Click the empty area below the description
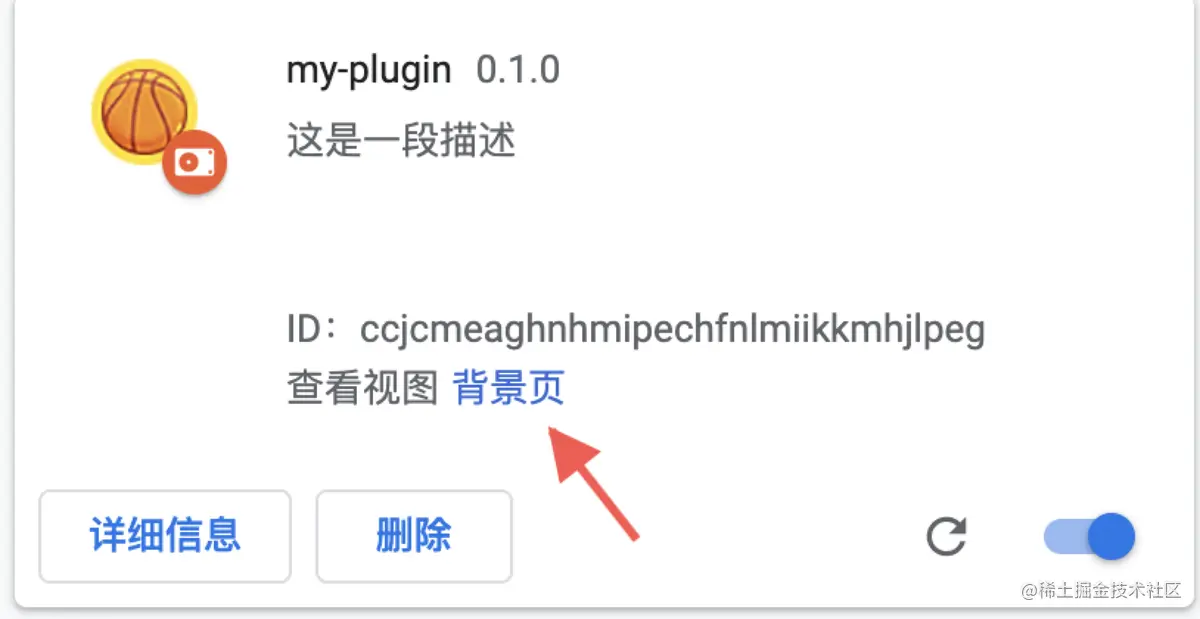The width and height of the screenshot is (1200, 619). coord(600,235)
